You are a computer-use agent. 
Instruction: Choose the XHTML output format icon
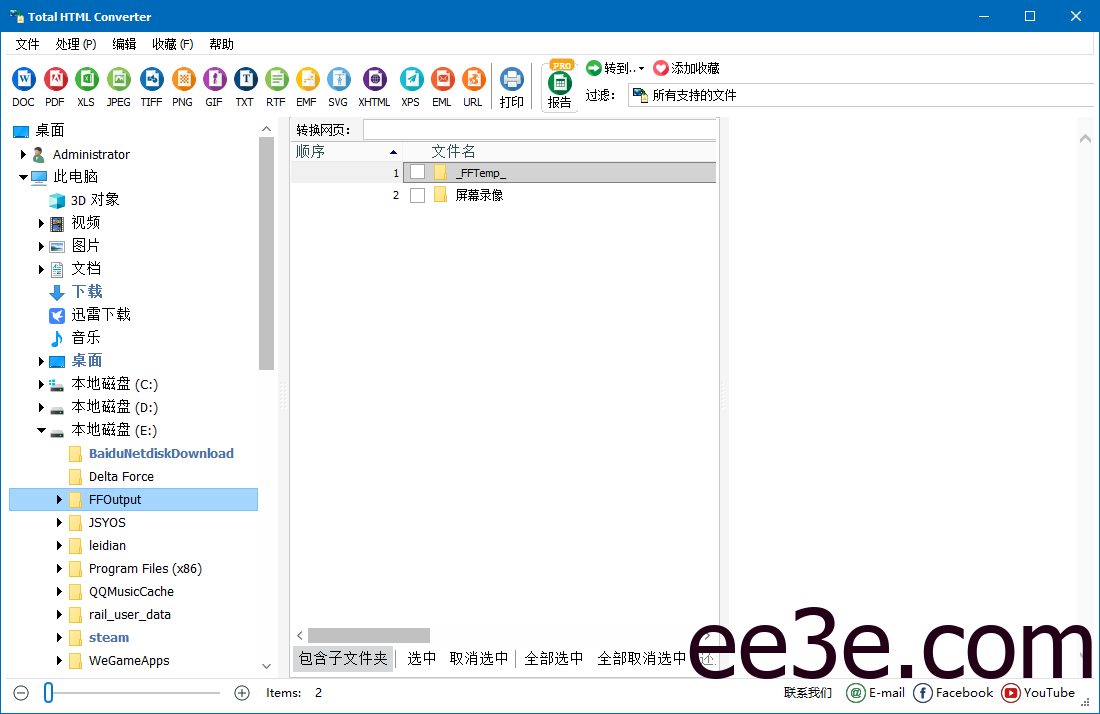pyautogui.click(x=373, y=79)
